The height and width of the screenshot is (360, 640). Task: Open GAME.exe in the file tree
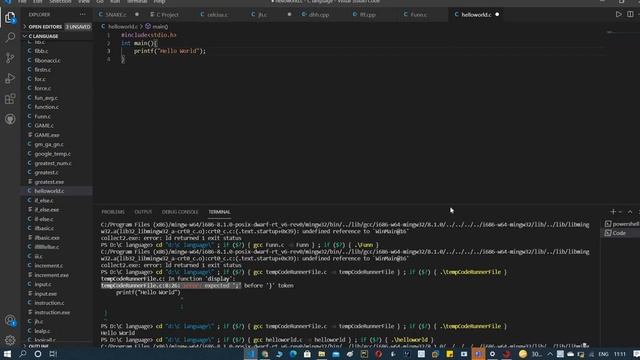(47, 135)
